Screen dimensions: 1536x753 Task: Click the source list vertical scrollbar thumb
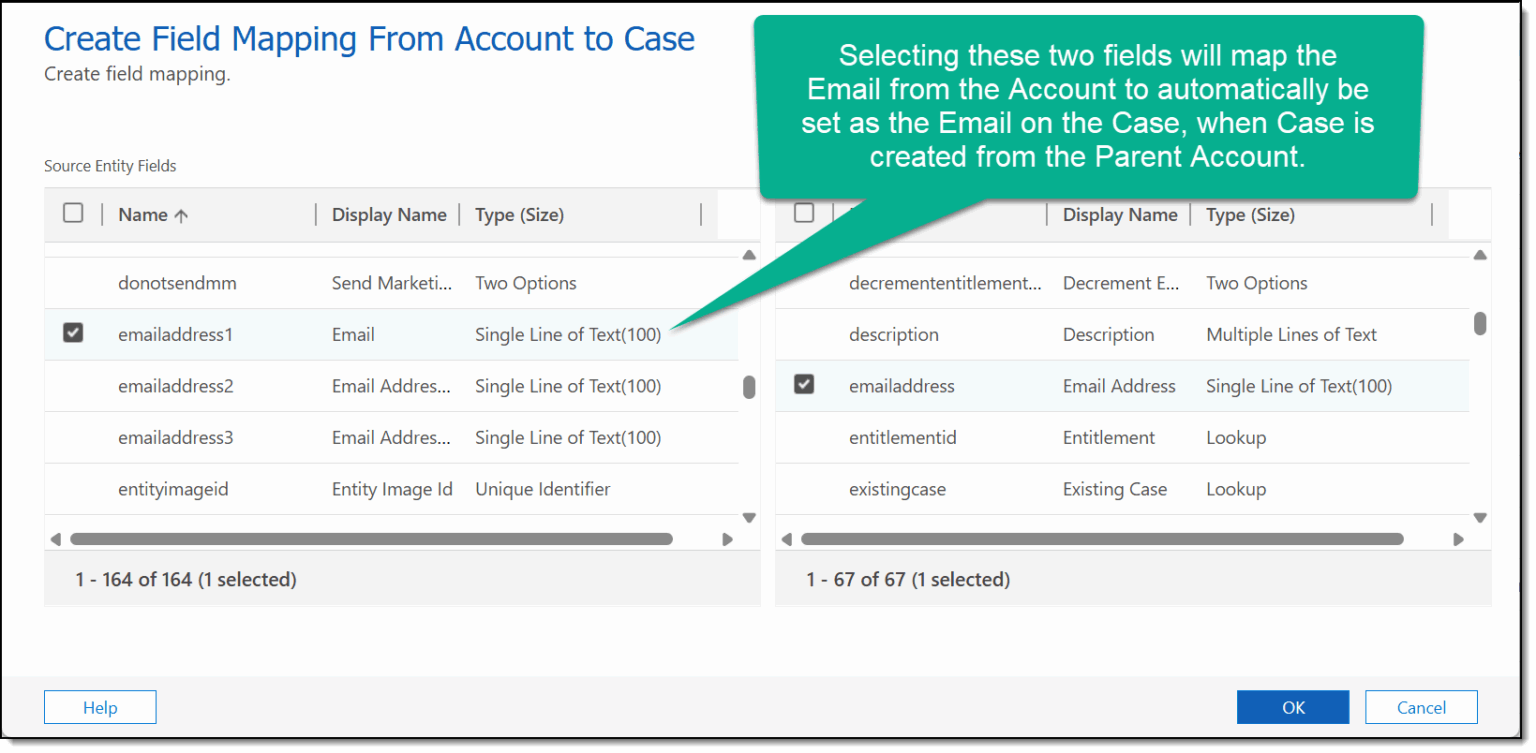point(749,388)
